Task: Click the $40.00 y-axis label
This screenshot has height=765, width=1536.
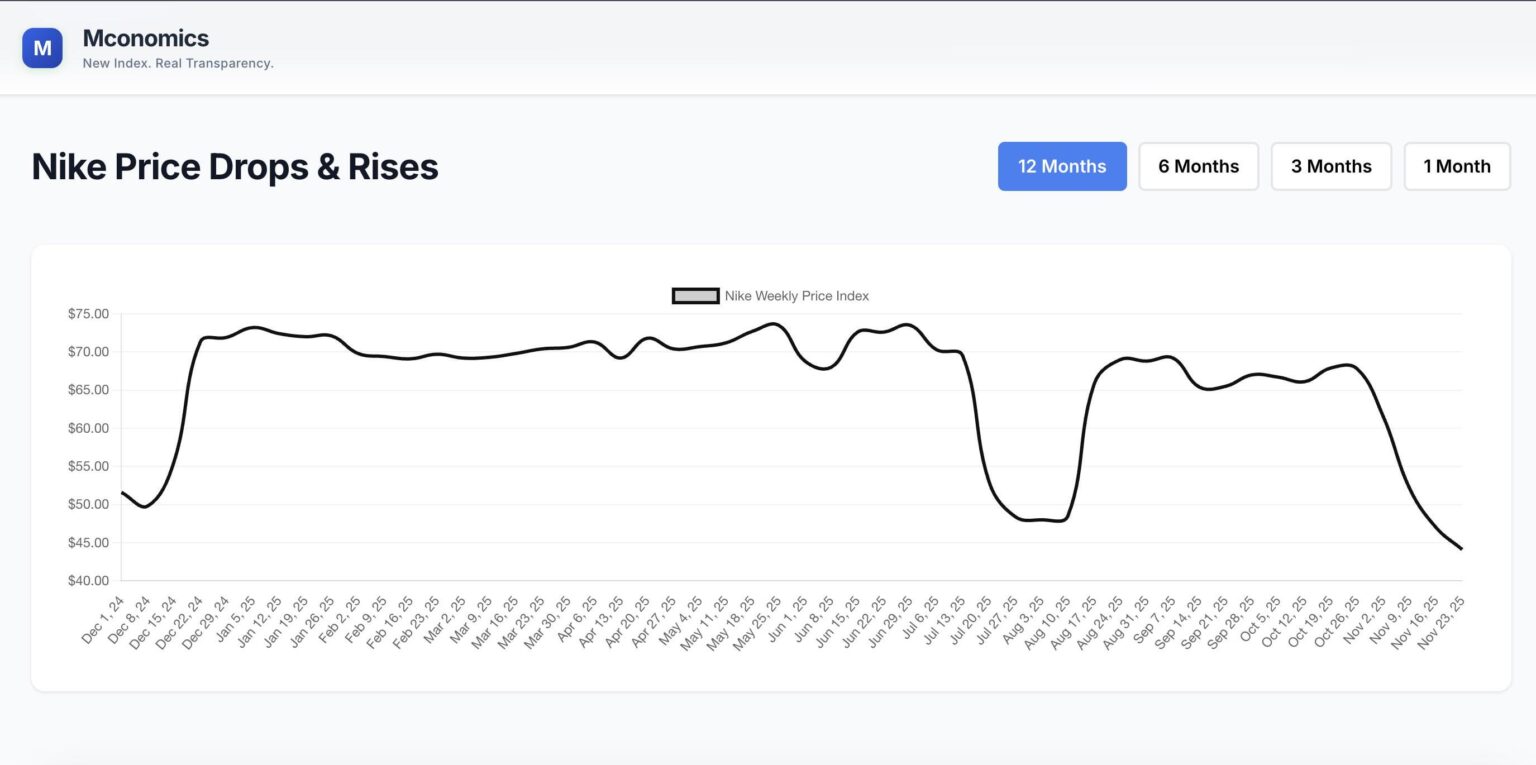Action: tap(89, 581)
